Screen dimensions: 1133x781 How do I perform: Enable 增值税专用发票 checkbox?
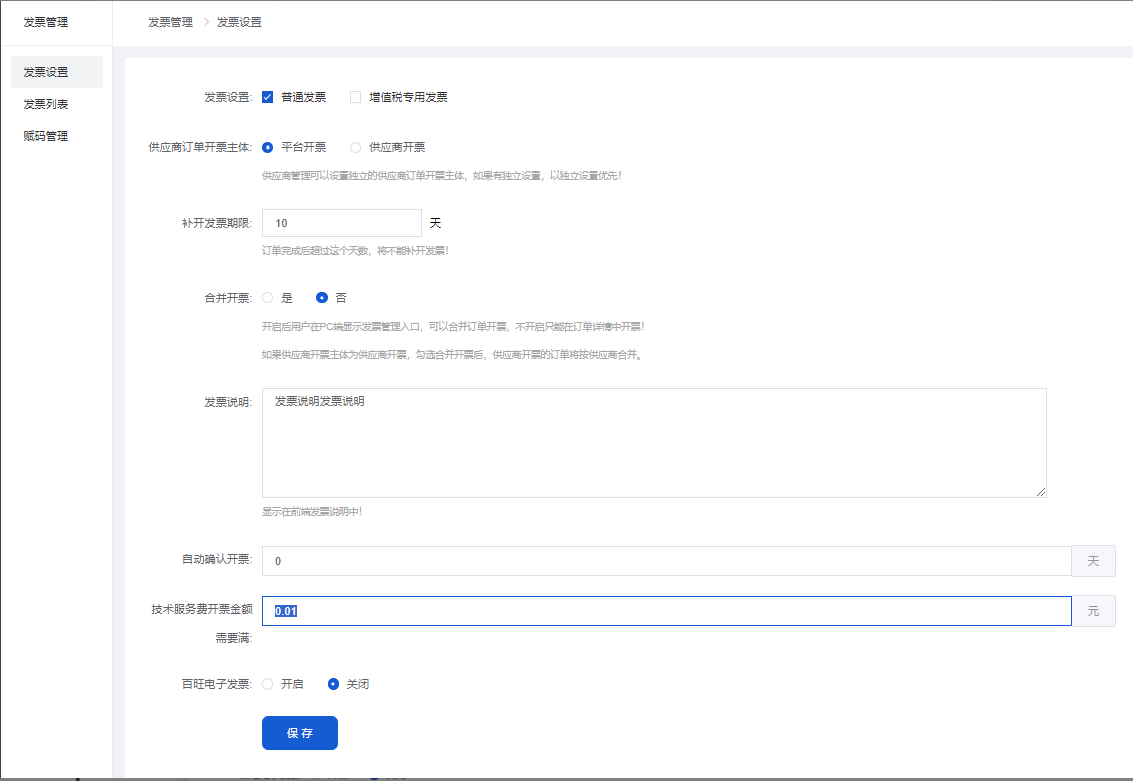click(355, 97)
